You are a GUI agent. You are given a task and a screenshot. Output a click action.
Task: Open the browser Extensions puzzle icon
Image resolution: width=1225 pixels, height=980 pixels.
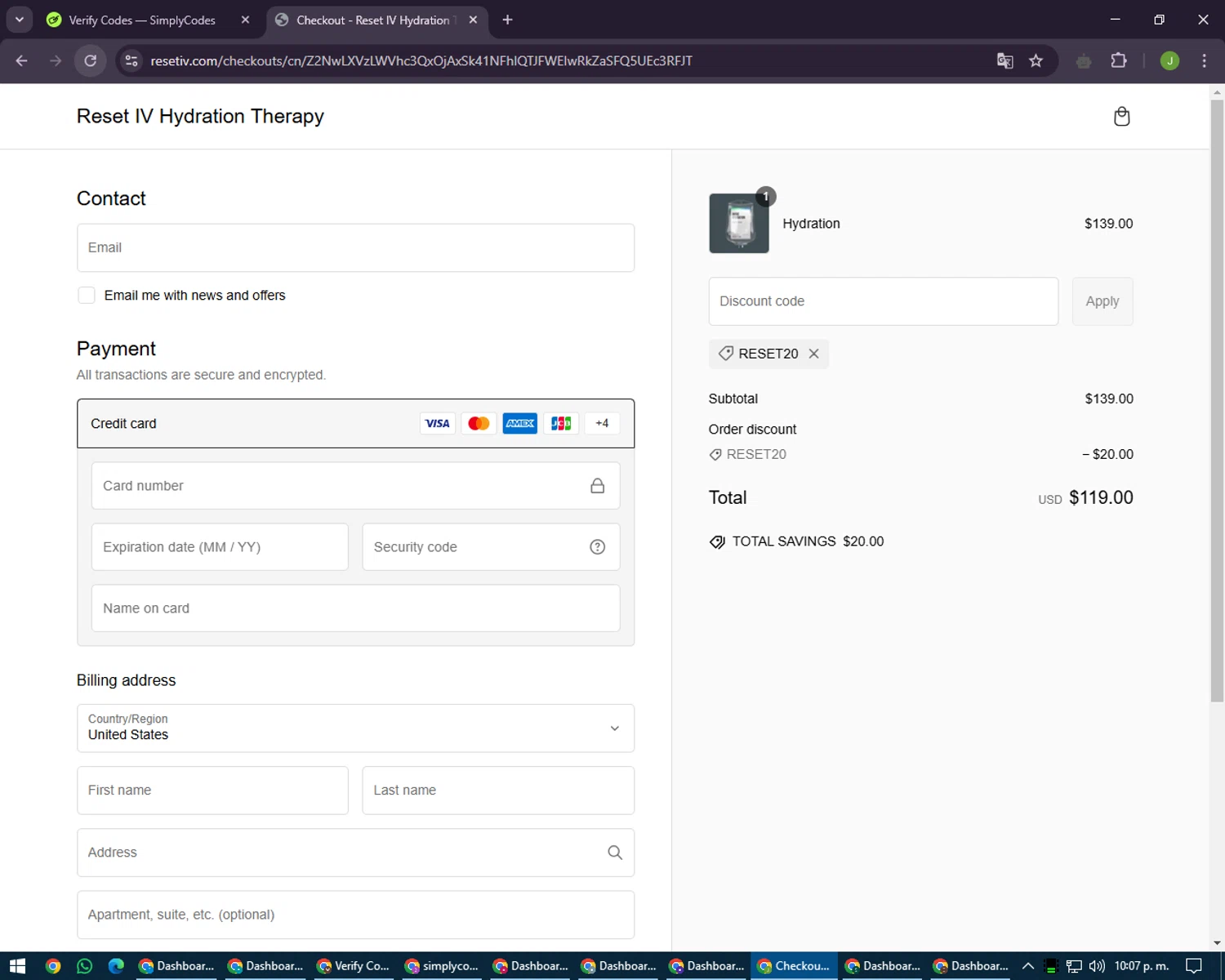(1119, 60)
